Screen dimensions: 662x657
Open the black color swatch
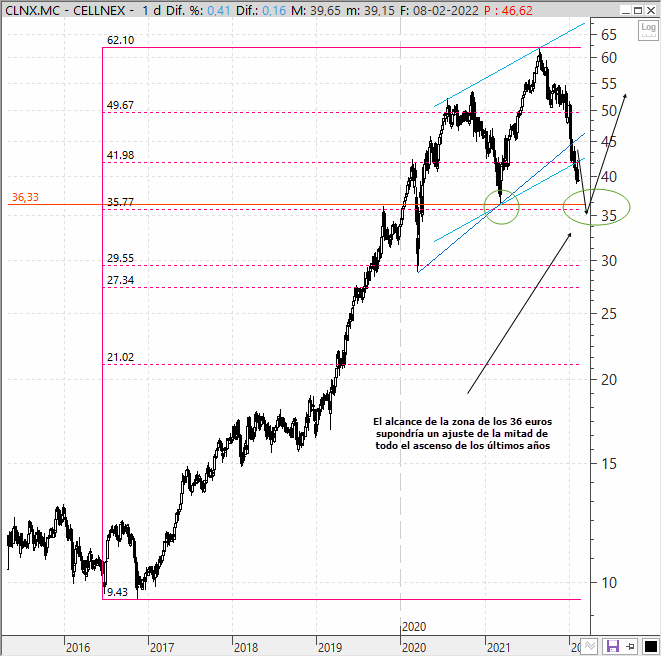[x=651, y=646]
